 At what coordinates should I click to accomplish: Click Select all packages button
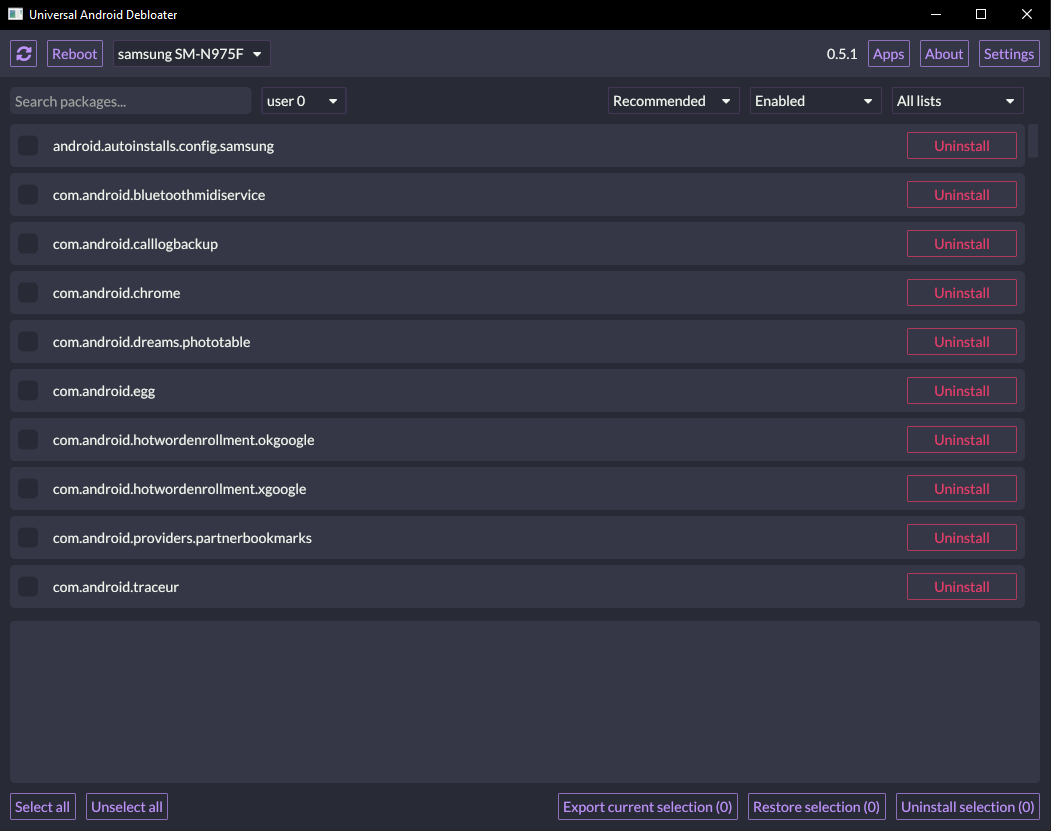point(42,807)
